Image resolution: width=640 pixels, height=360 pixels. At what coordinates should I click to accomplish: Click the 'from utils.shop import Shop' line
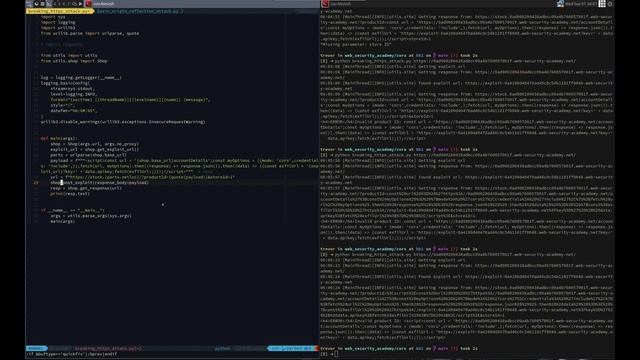pos(74,61)
